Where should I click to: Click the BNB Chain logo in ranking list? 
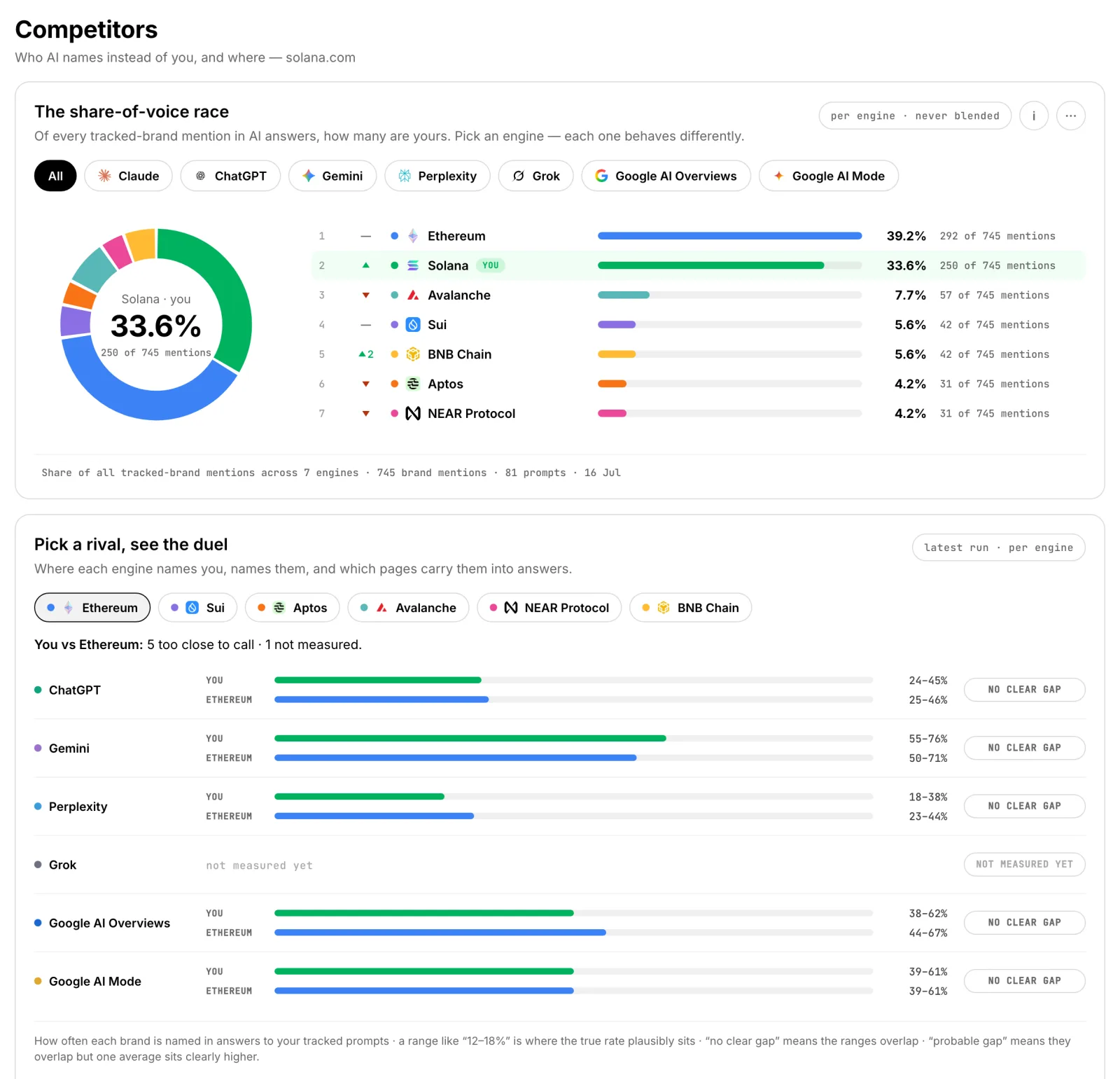click(x=413, y=354)
